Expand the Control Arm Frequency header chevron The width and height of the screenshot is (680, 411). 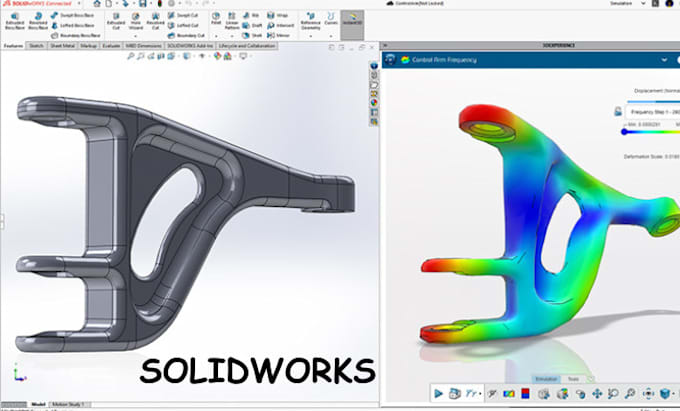pos(664,60)
